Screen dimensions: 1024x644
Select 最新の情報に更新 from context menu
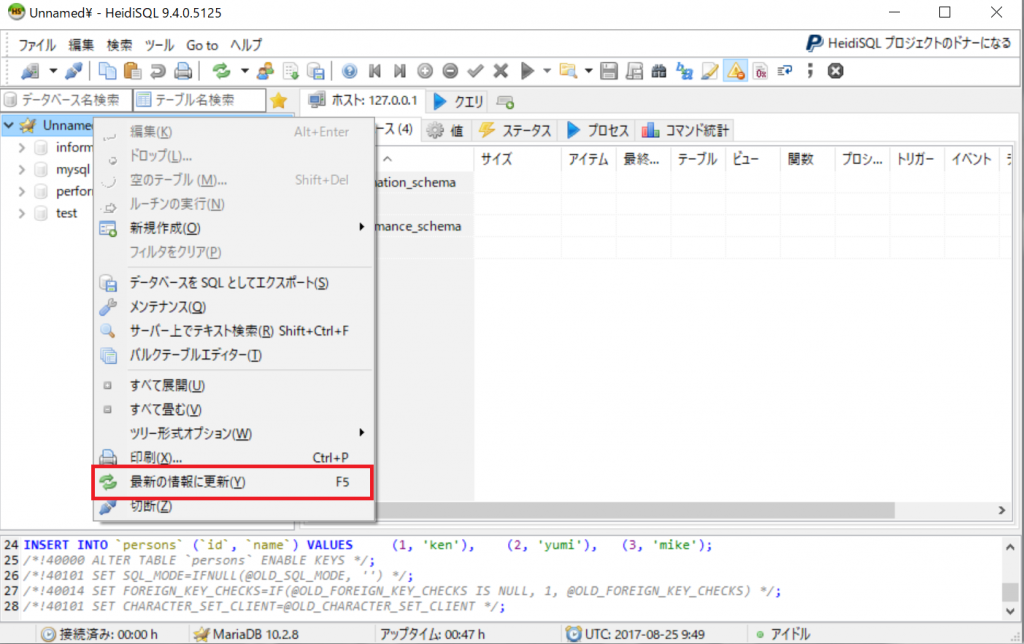233,482
